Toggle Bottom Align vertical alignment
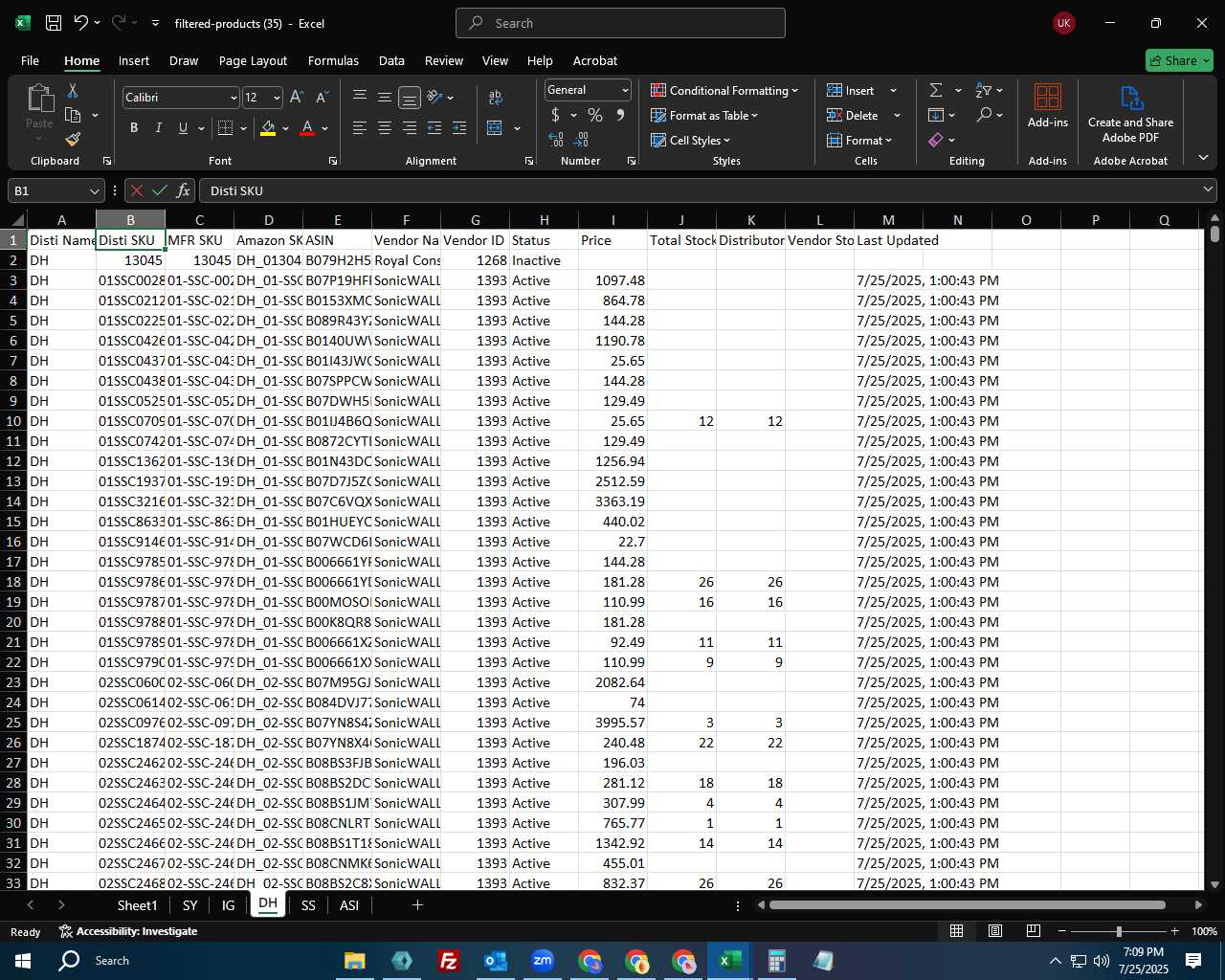The image size is (1225, 980). point(410,98)
